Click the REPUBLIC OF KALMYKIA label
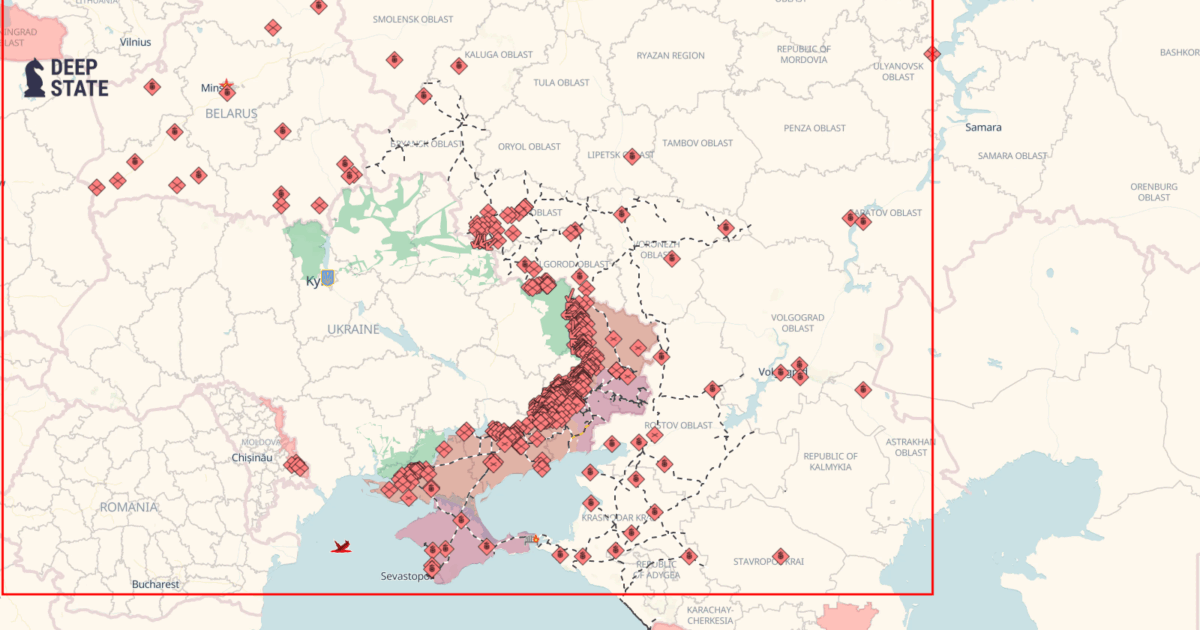The width and height of the screenshot is (1200, 630). coord(831,461)
